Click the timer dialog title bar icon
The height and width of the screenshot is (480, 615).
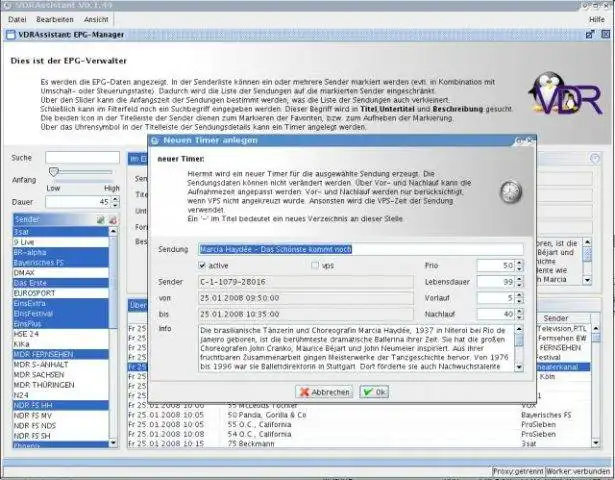pyautogui.click(x=155, y=140)
